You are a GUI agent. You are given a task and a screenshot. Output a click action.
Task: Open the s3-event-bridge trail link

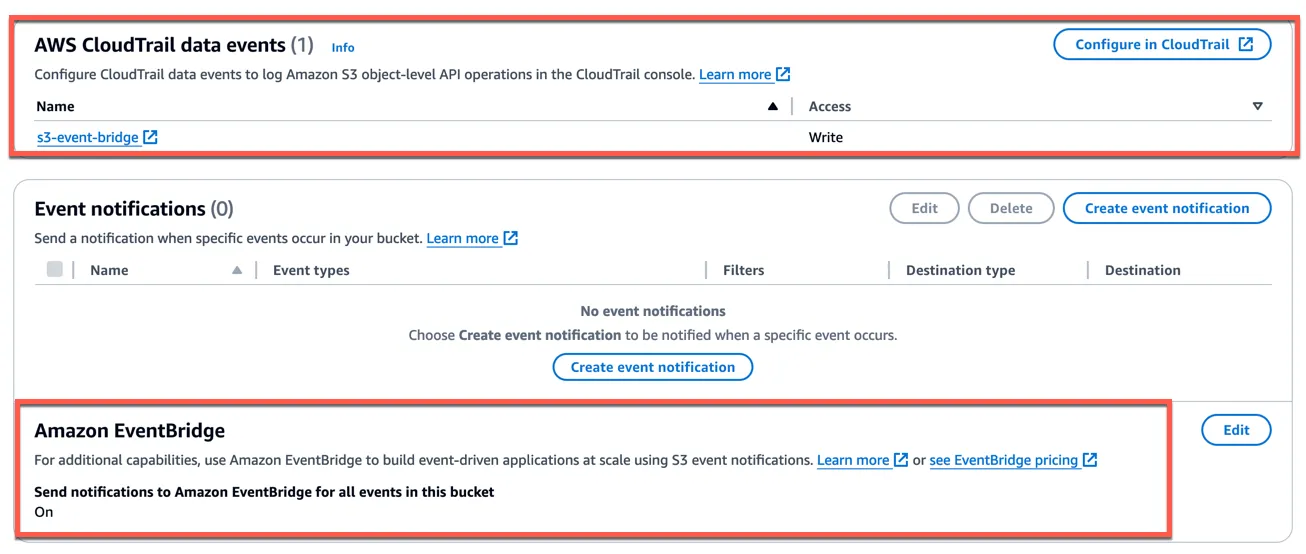(x=88, y=137)
